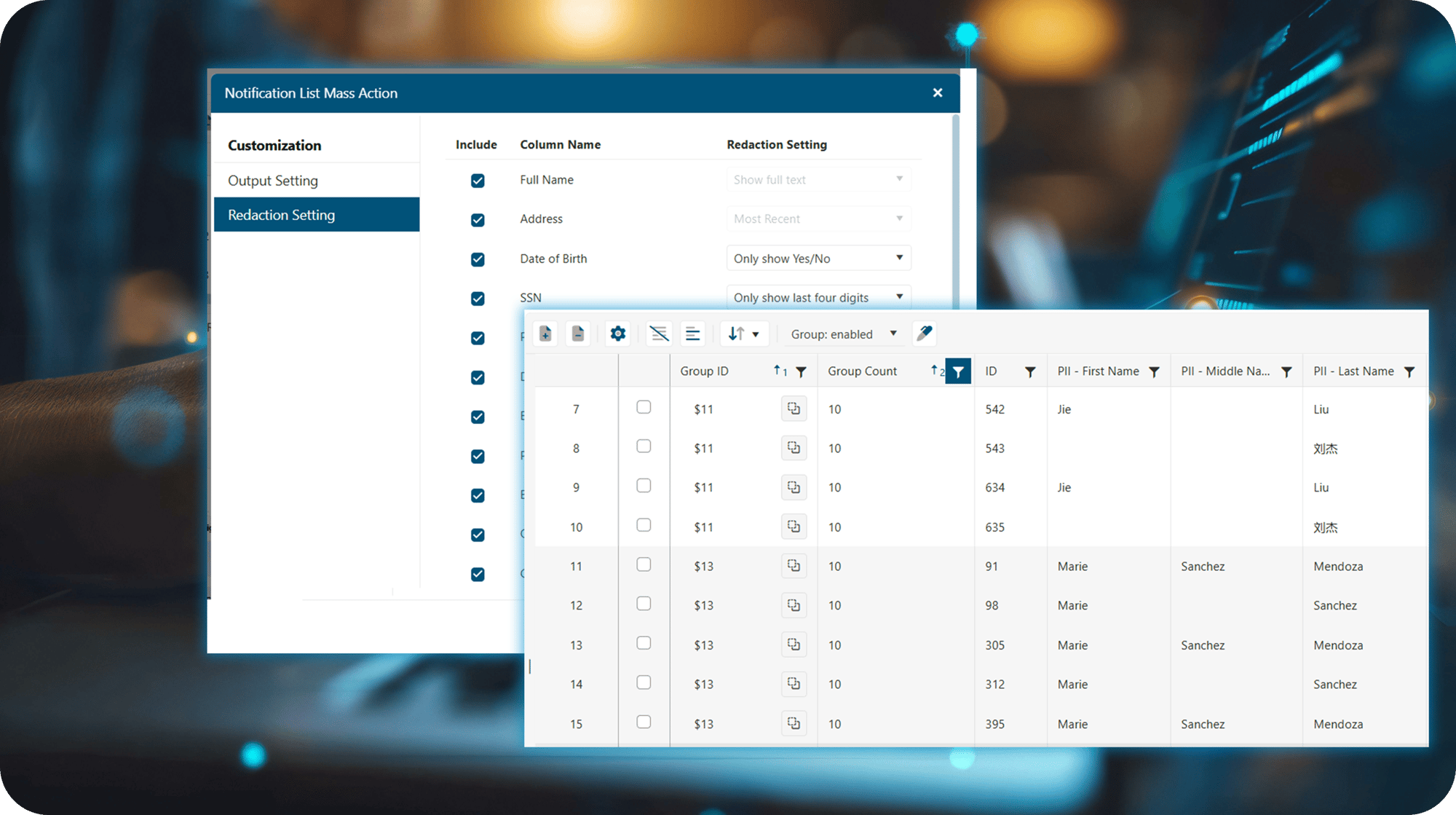The width and height of the screenshot is (1456, 815).
Task: Select the Customization section header
Action: click(274, 145)
